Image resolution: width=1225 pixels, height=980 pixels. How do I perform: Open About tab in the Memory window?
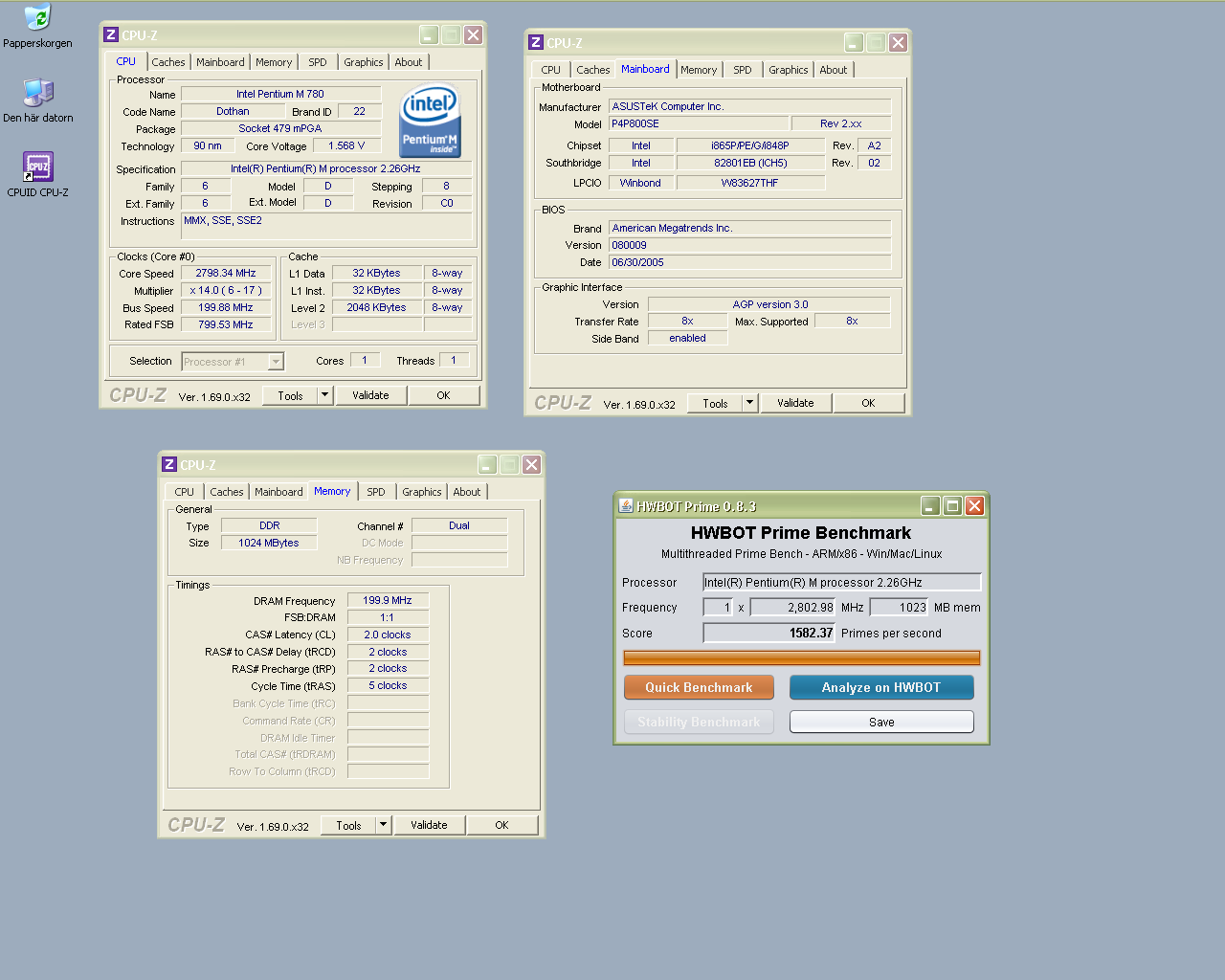tap(467, 492)
